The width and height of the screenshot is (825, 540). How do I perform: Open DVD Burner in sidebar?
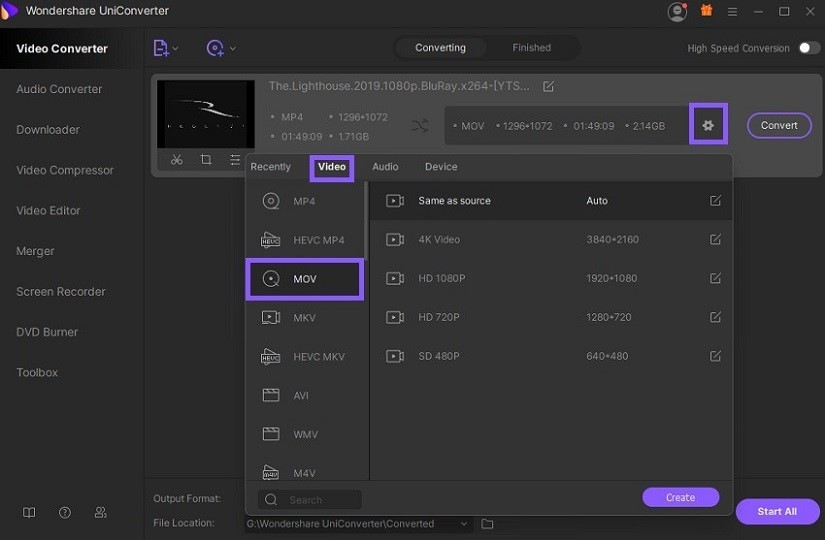click(x=47, y=332)
